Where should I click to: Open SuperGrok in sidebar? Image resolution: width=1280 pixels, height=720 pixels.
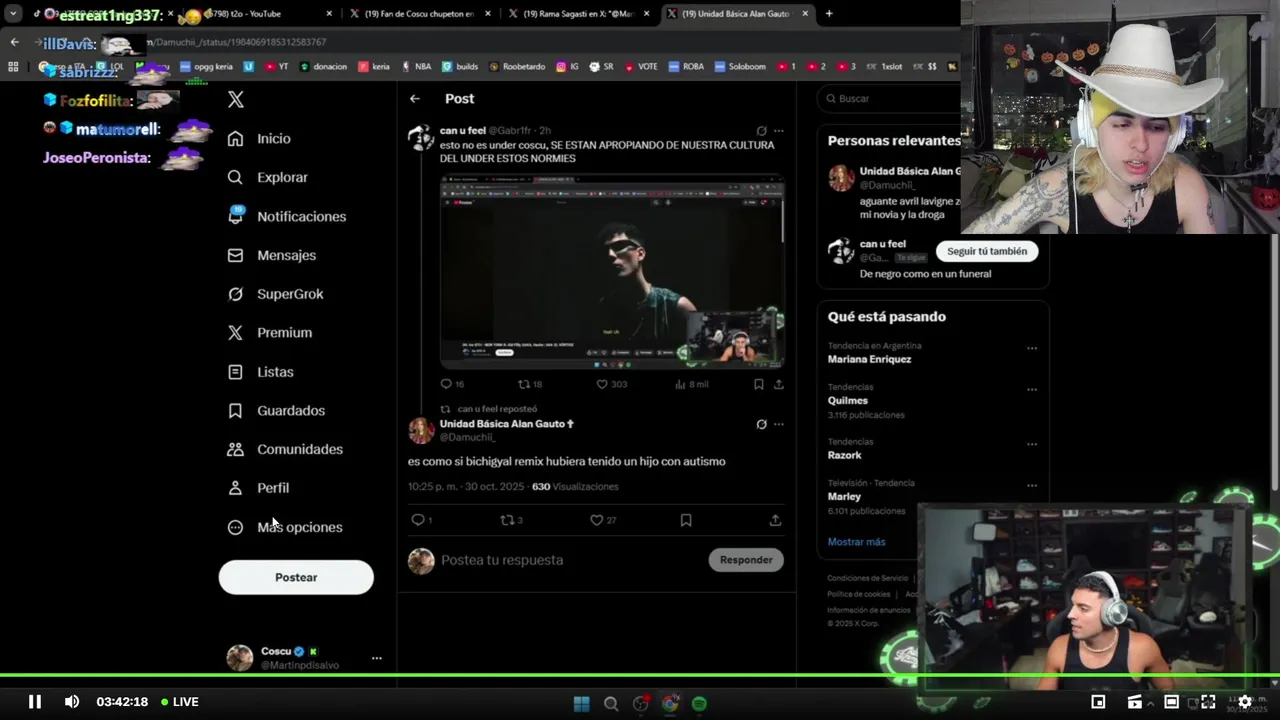click(x=276, y=294)
